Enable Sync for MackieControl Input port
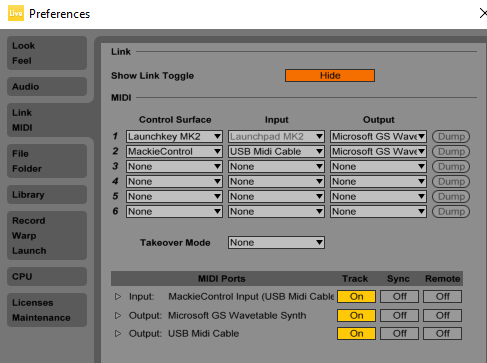Viewport: 487px width, 363px height. coord(399,296)
